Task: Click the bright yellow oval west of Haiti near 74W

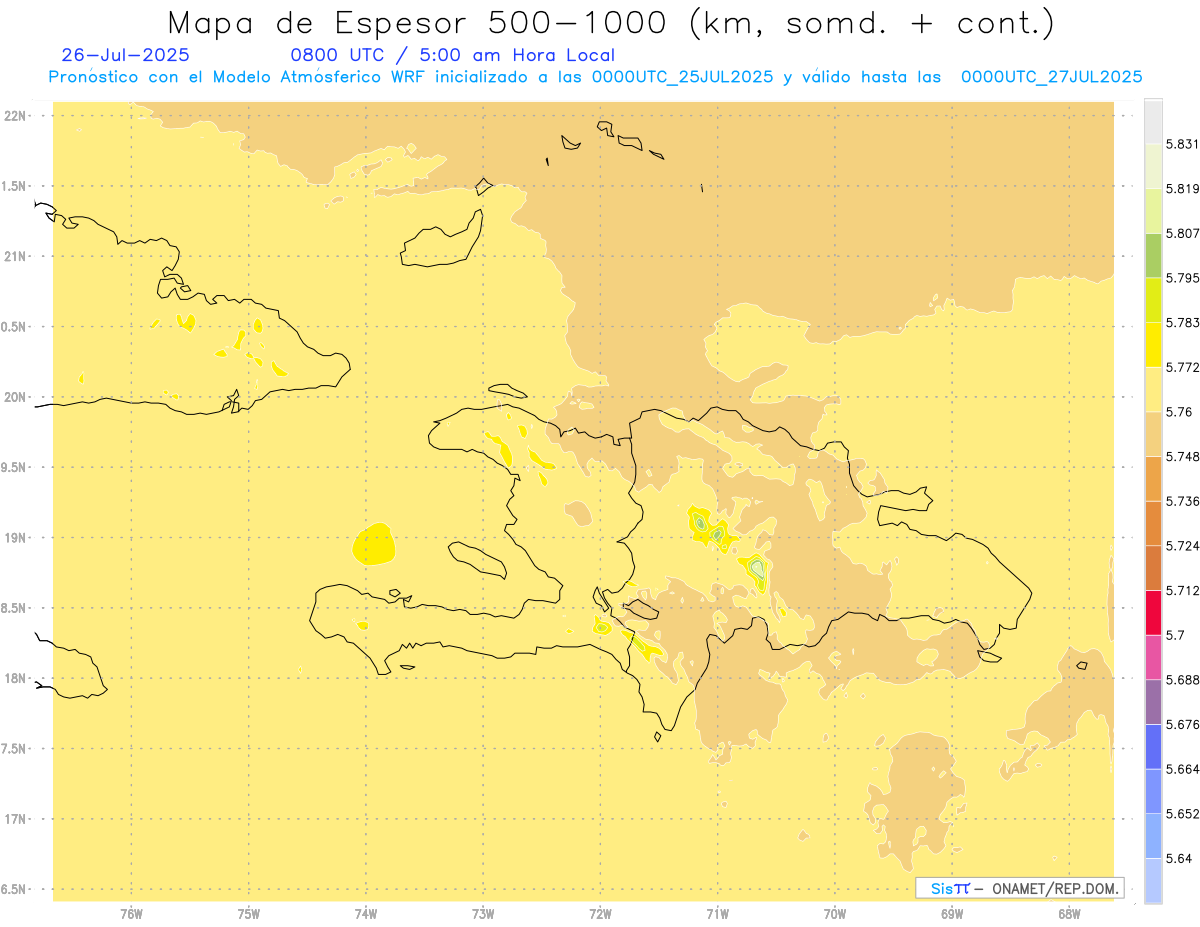Action: (x=374, y=545)
